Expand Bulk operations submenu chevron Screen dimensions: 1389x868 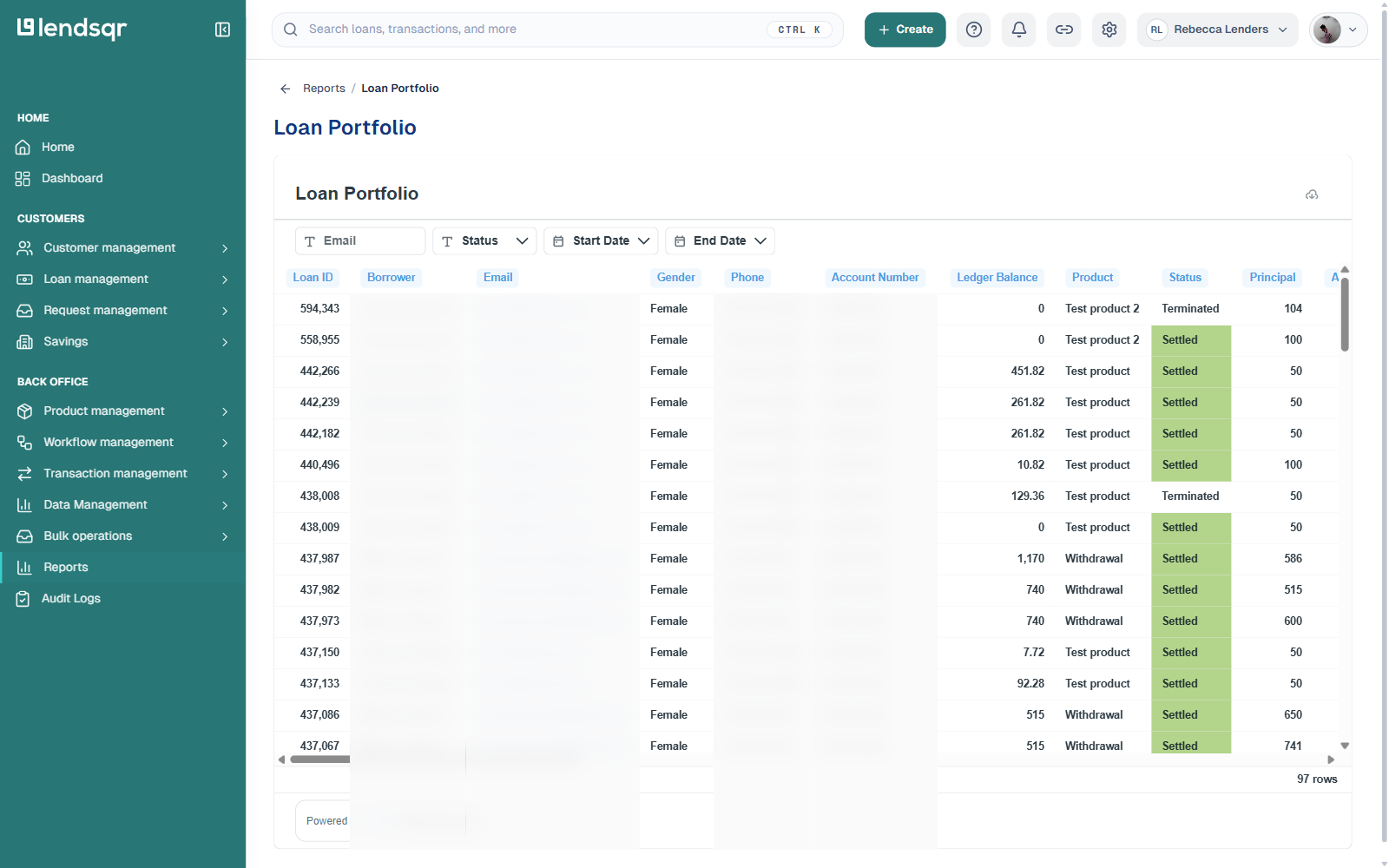coord(225,536)
